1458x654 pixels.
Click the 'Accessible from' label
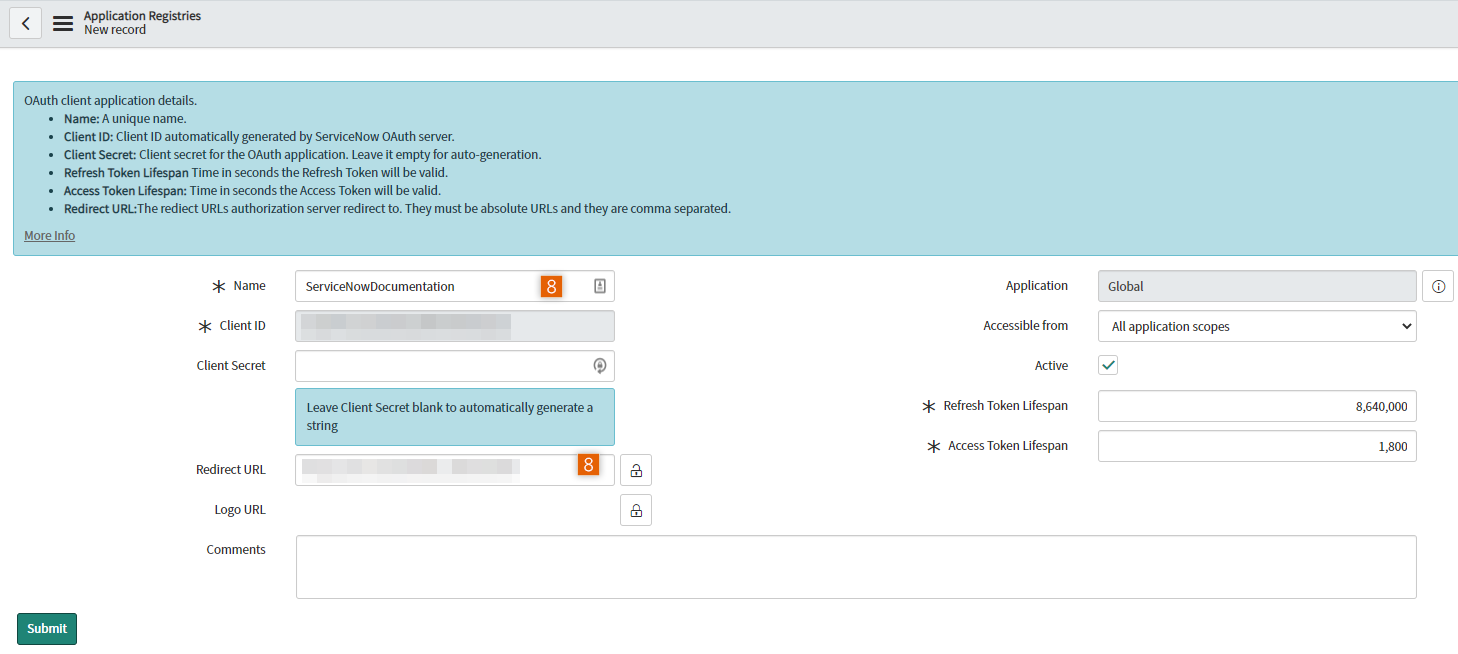[x=1025, y=326]
